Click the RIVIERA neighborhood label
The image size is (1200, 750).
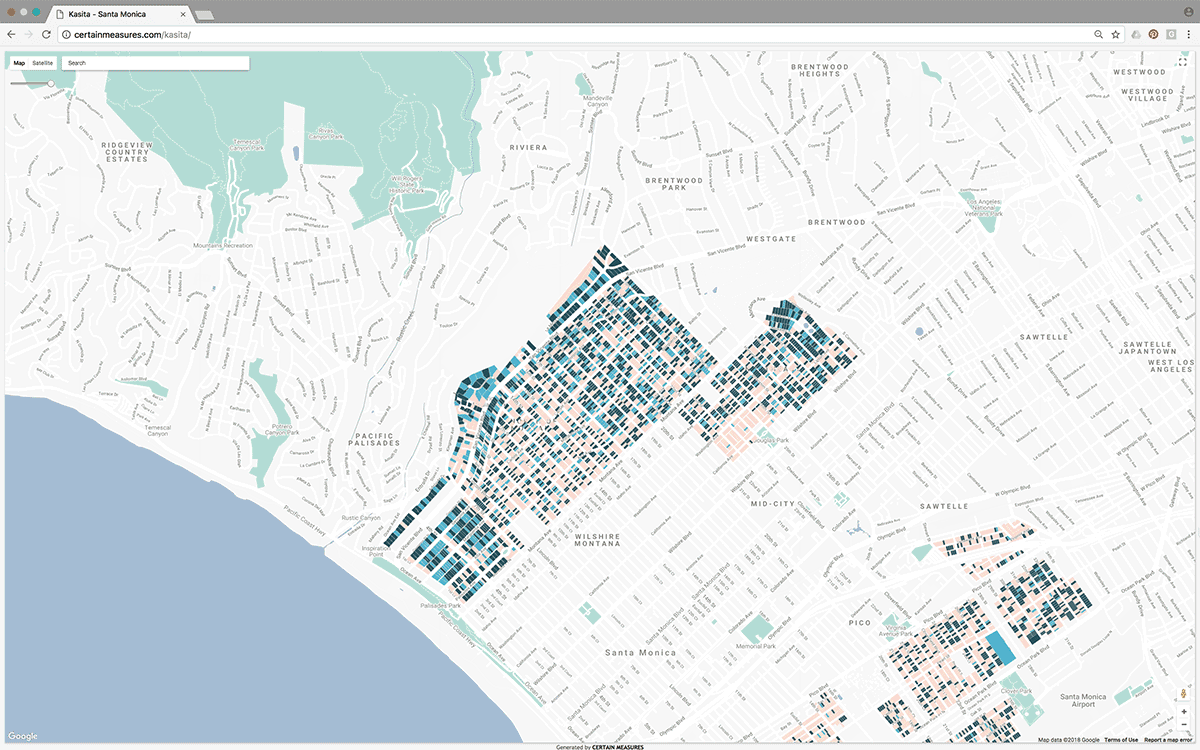[x=528, y=147]
